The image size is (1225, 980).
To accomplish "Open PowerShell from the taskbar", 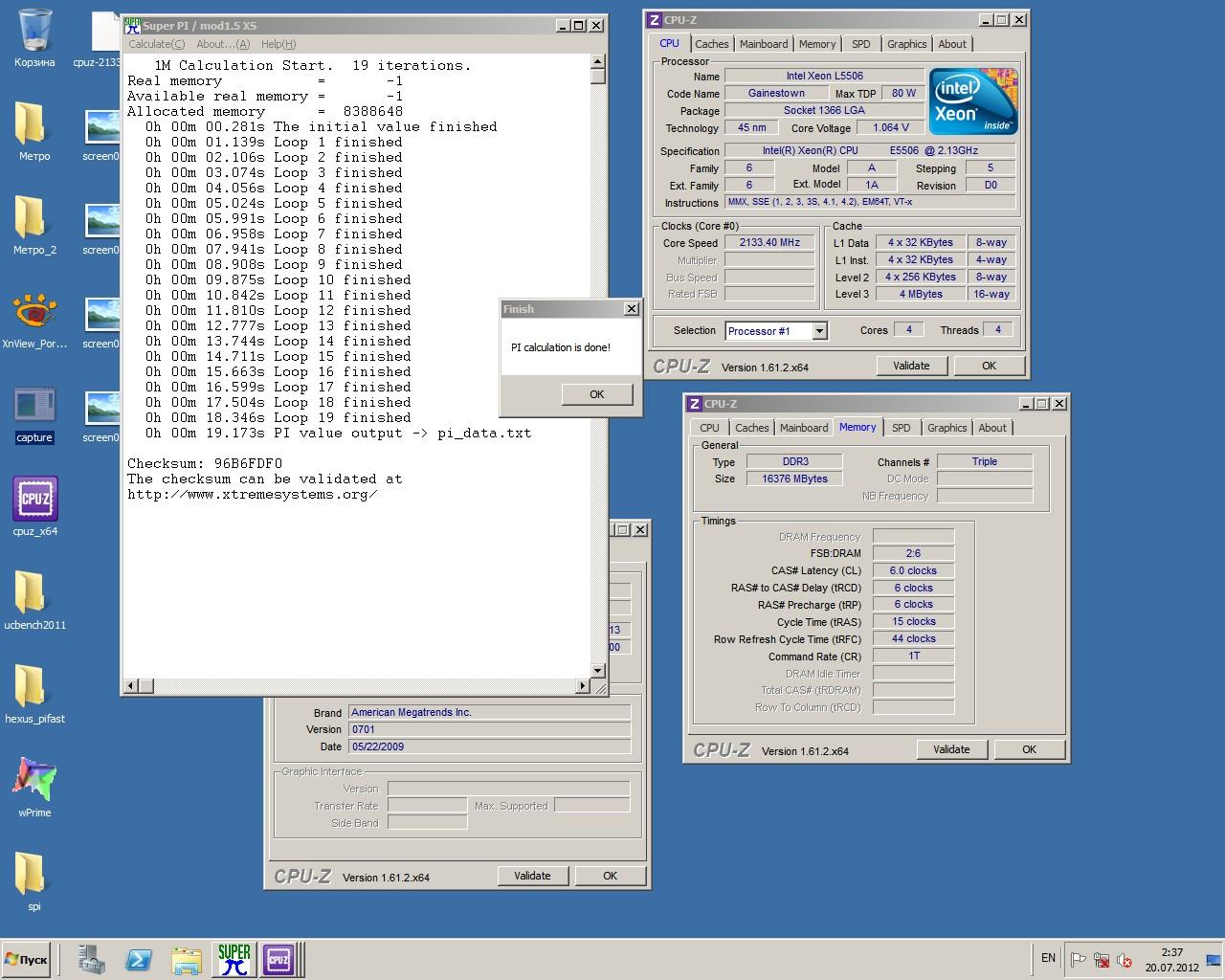I will (140, 959).
